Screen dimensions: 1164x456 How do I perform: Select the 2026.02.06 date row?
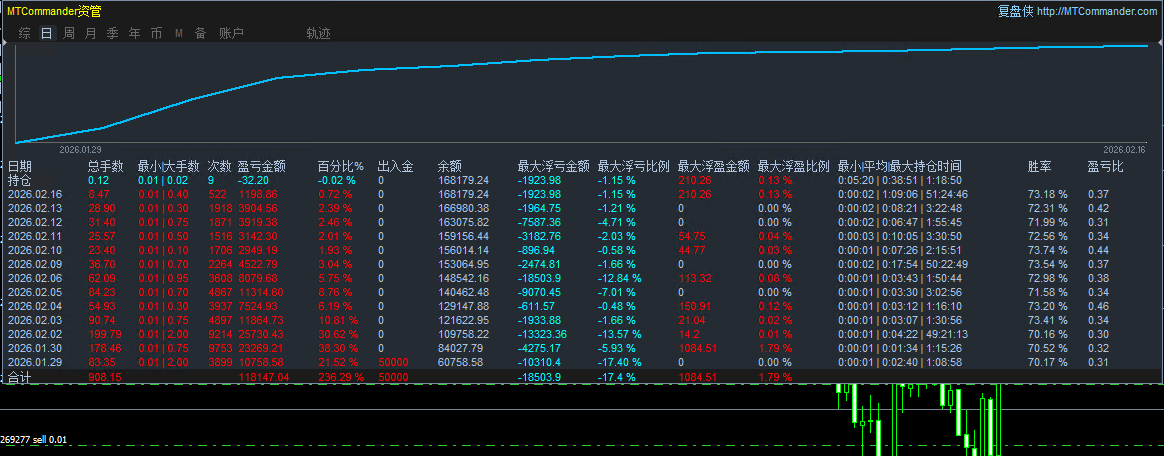(x=35, y=279)
